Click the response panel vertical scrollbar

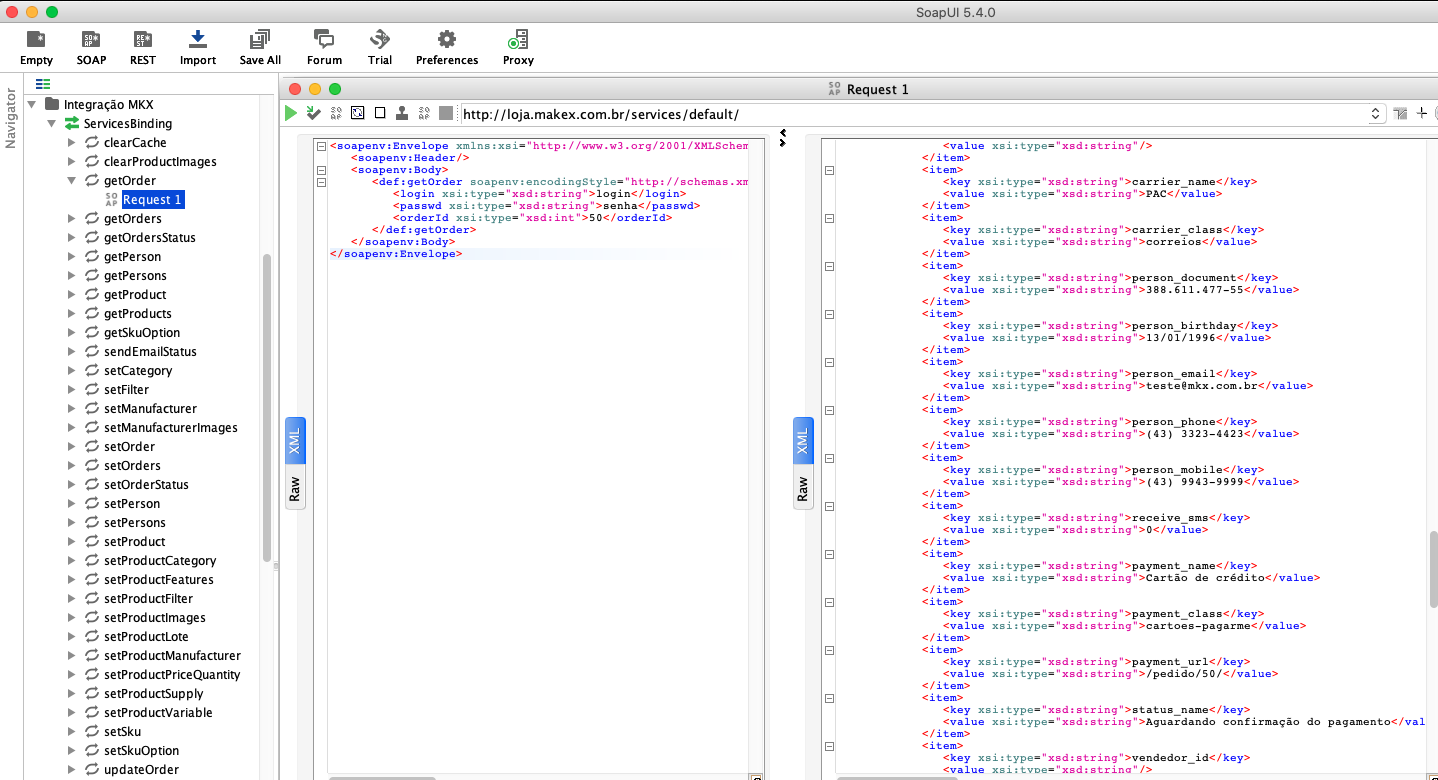tap(1432, 567)
